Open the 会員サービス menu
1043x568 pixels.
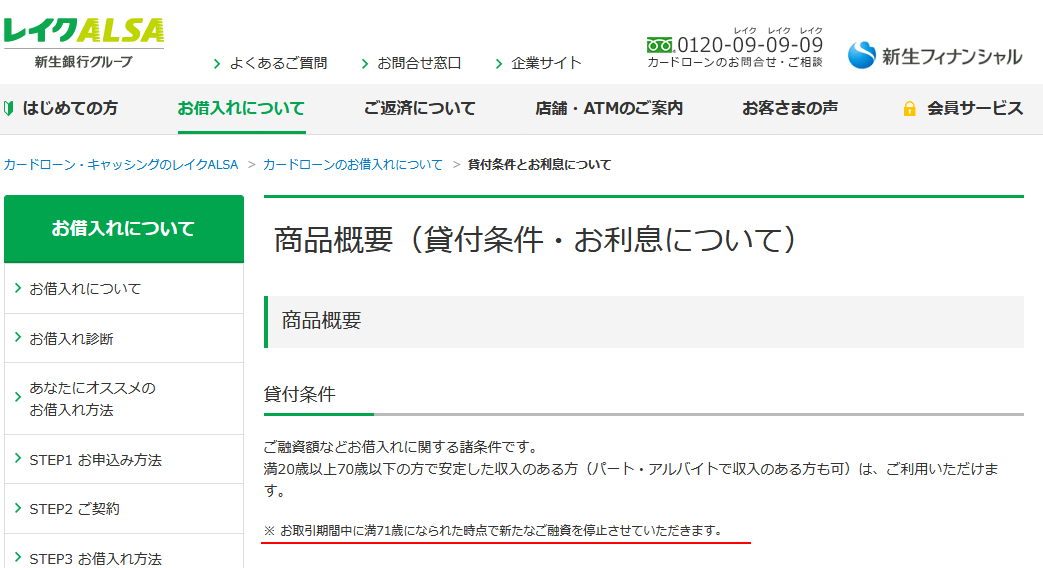975,108
